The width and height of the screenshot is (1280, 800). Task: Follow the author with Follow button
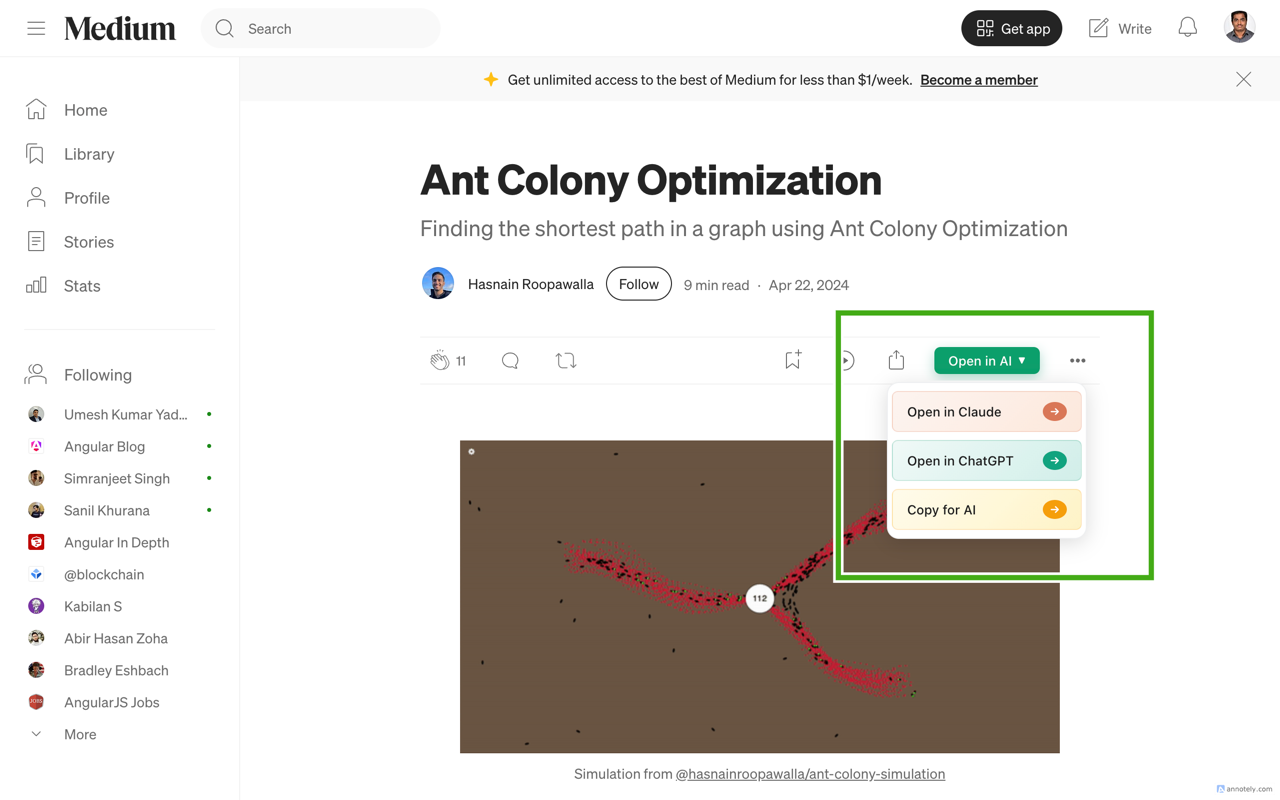[639, 284]
